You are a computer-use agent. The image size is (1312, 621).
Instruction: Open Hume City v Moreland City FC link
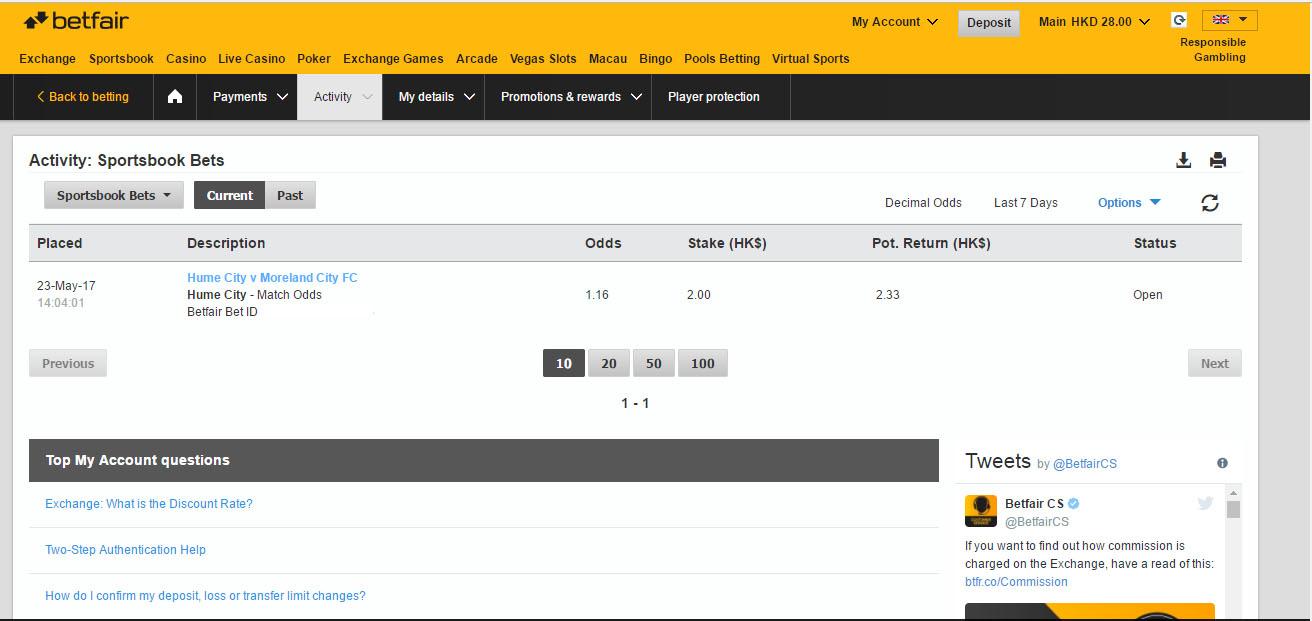click(x=272, y=278)
